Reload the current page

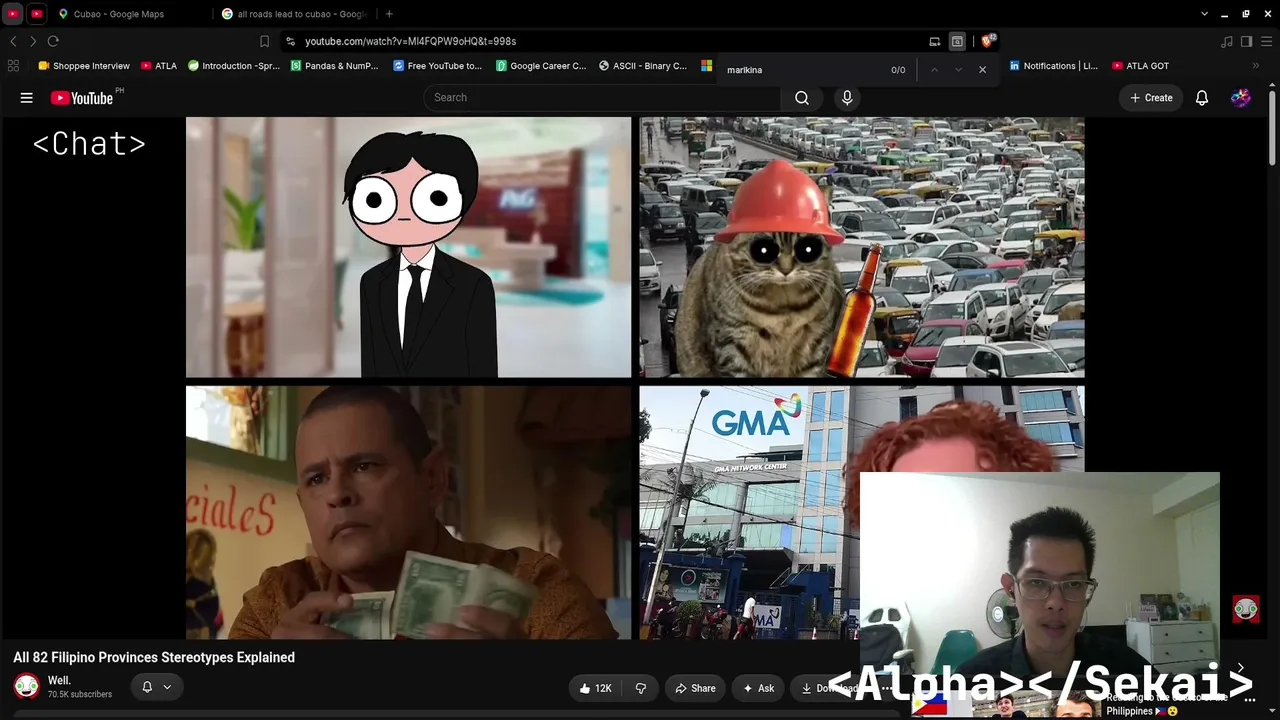tap(53, 41)
